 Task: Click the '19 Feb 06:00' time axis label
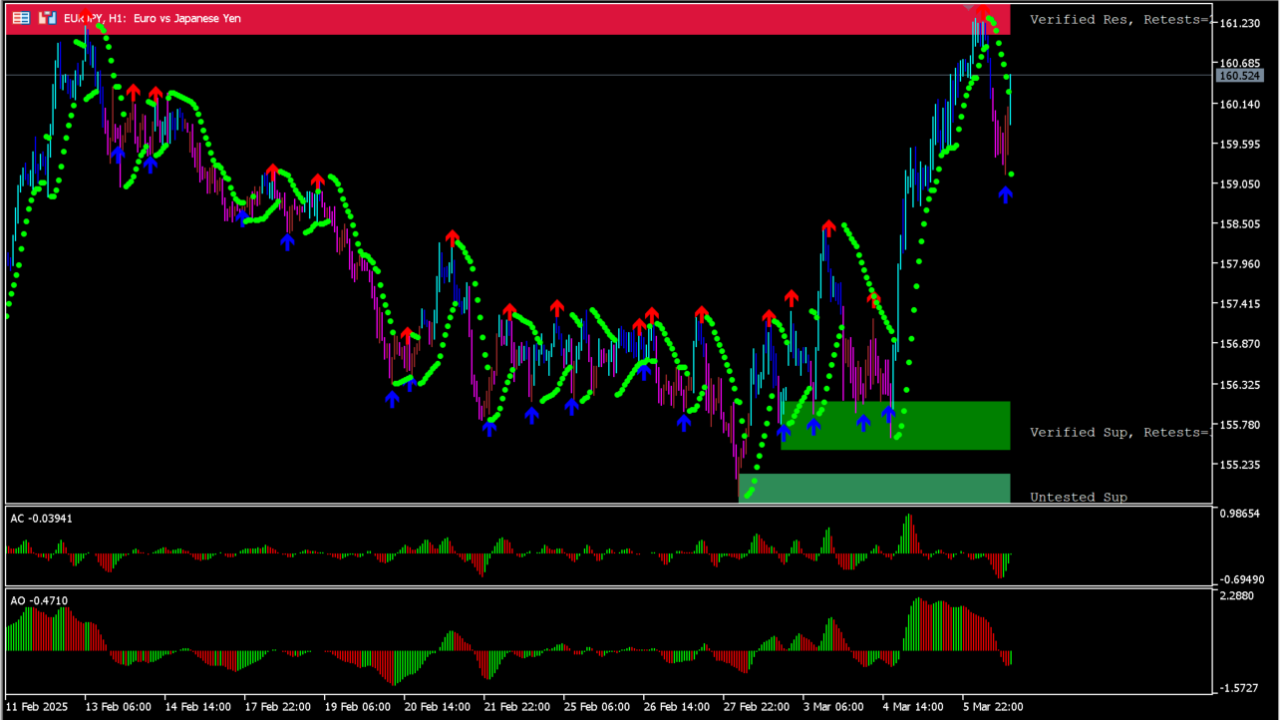(359, 707)
